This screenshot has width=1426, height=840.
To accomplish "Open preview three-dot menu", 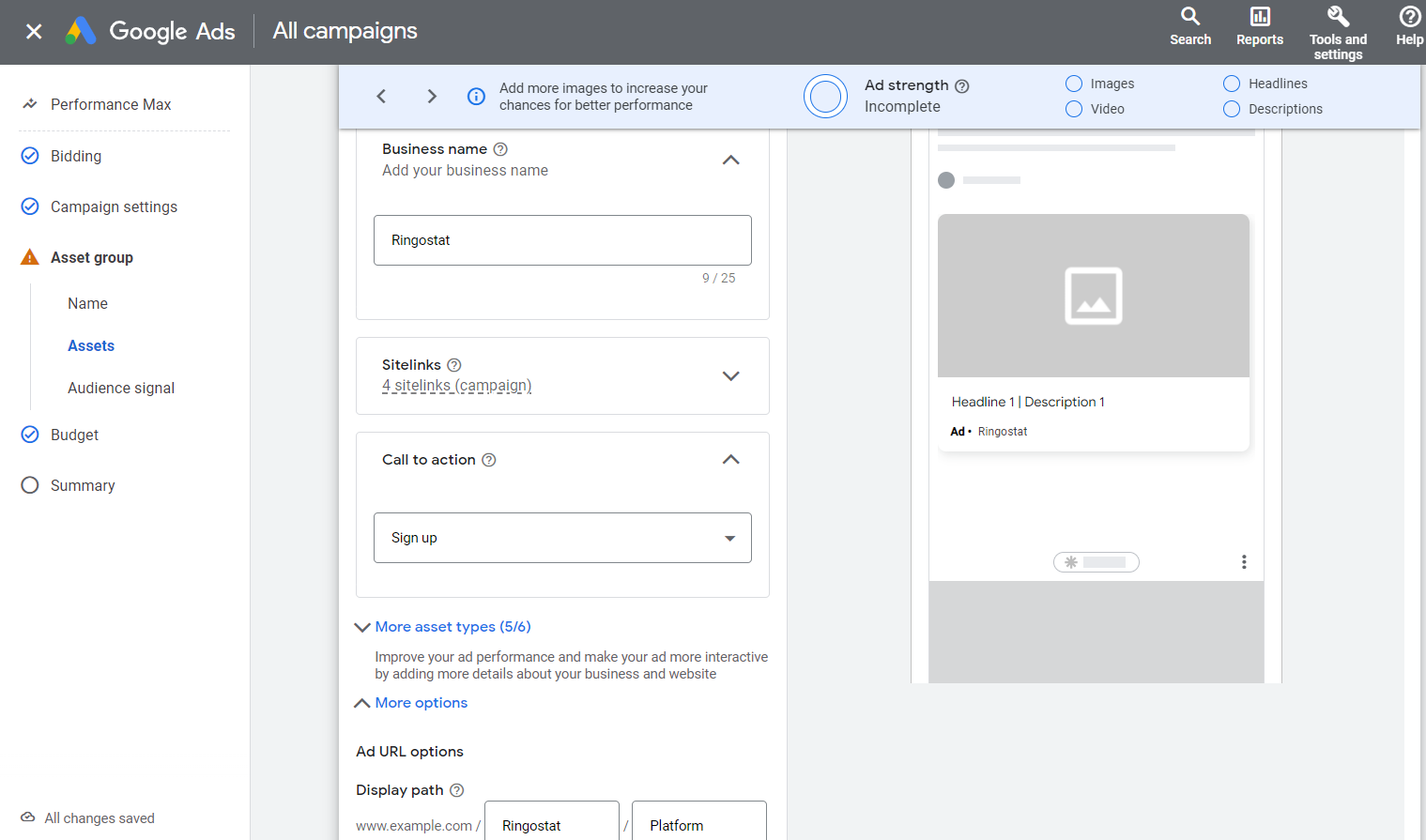I will point(1244,562).
